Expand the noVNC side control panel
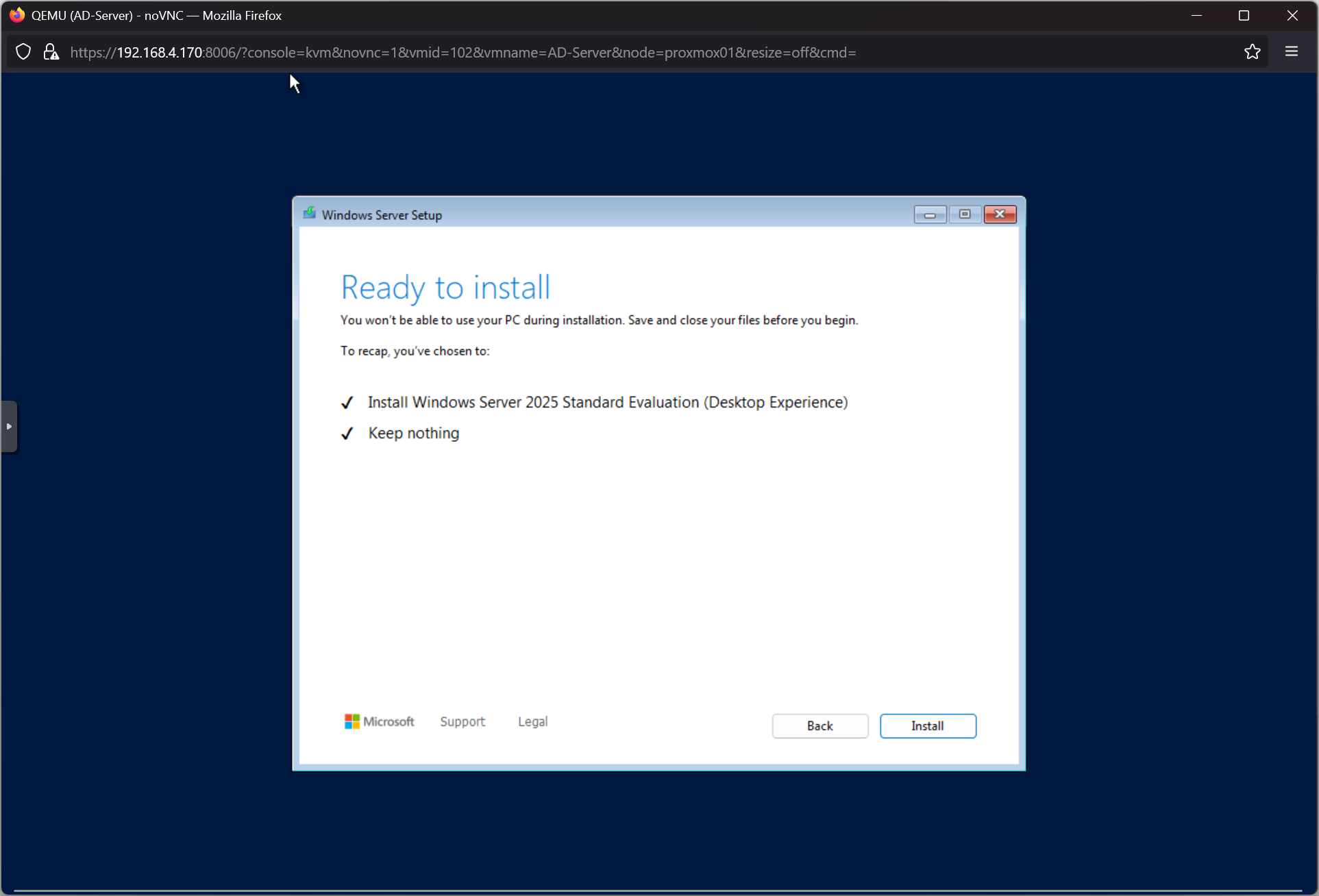 pos(9,426)
